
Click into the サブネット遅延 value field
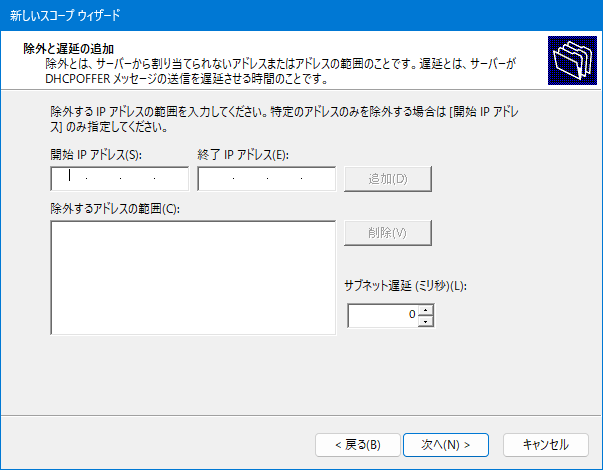tap(383, 315)
